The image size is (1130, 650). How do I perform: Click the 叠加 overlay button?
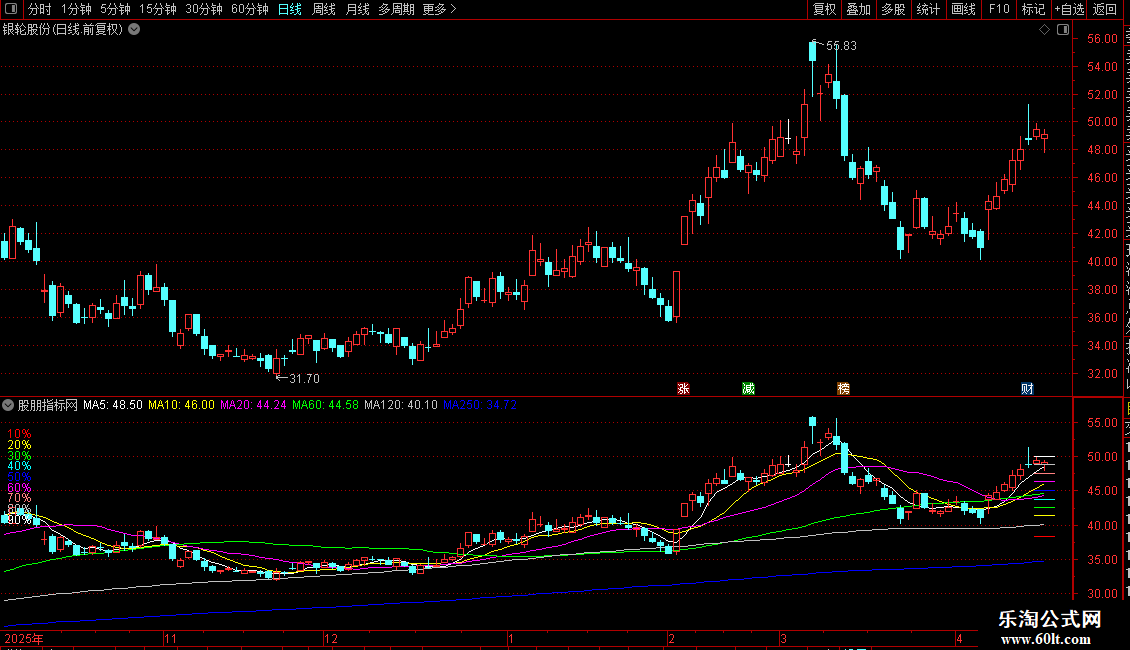(858, 9)
